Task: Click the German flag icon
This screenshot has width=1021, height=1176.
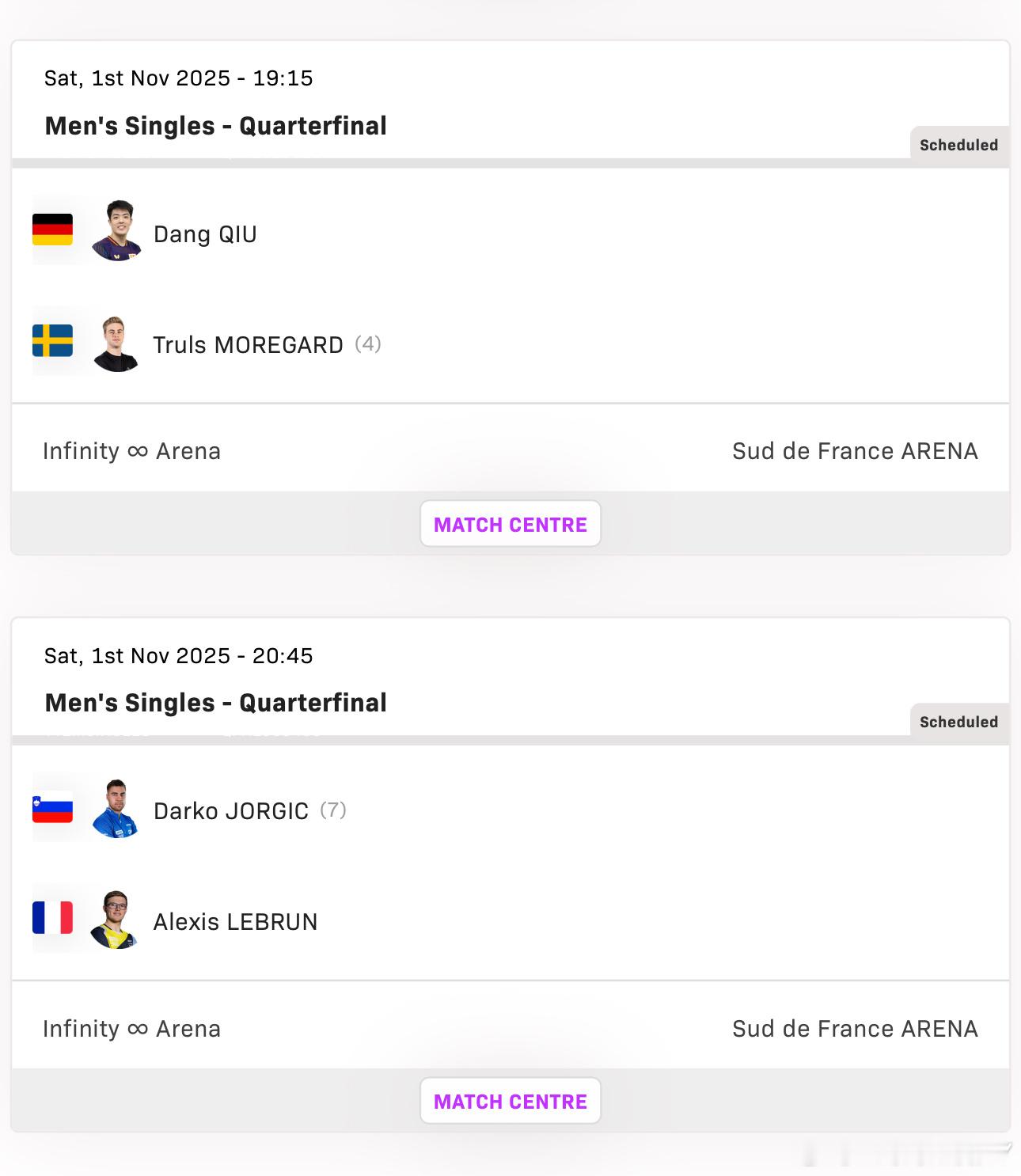Action: [x=52, y=230]
